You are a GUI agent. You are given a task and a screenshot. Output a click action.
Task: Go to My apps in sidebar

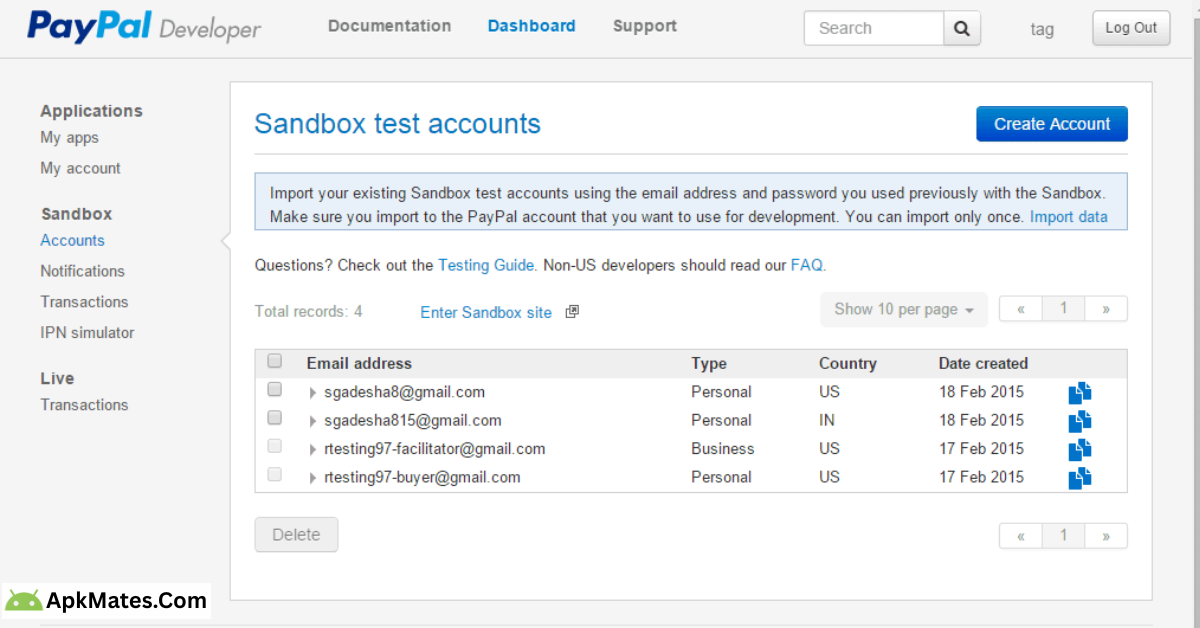69,138
